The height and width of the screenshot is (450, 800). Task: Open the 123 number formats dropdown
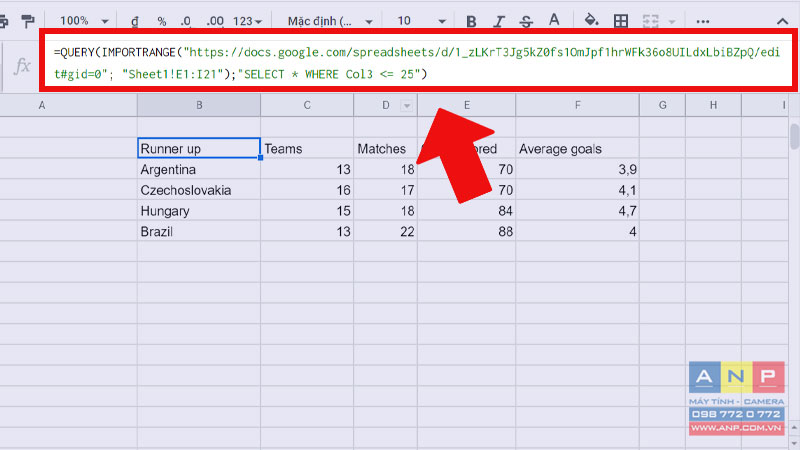click(247, 21)
